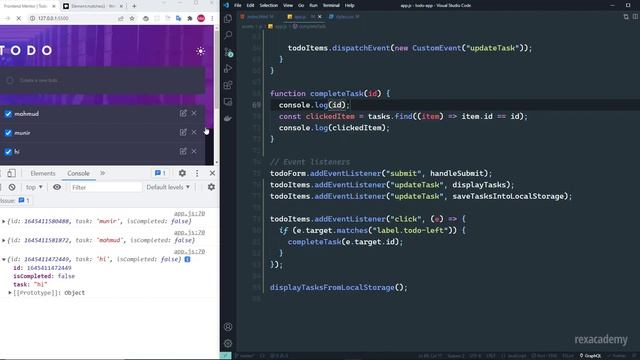640x360 pixels.
Task: Stop loading the page in Chrome
Action: (x=18, y=18)
